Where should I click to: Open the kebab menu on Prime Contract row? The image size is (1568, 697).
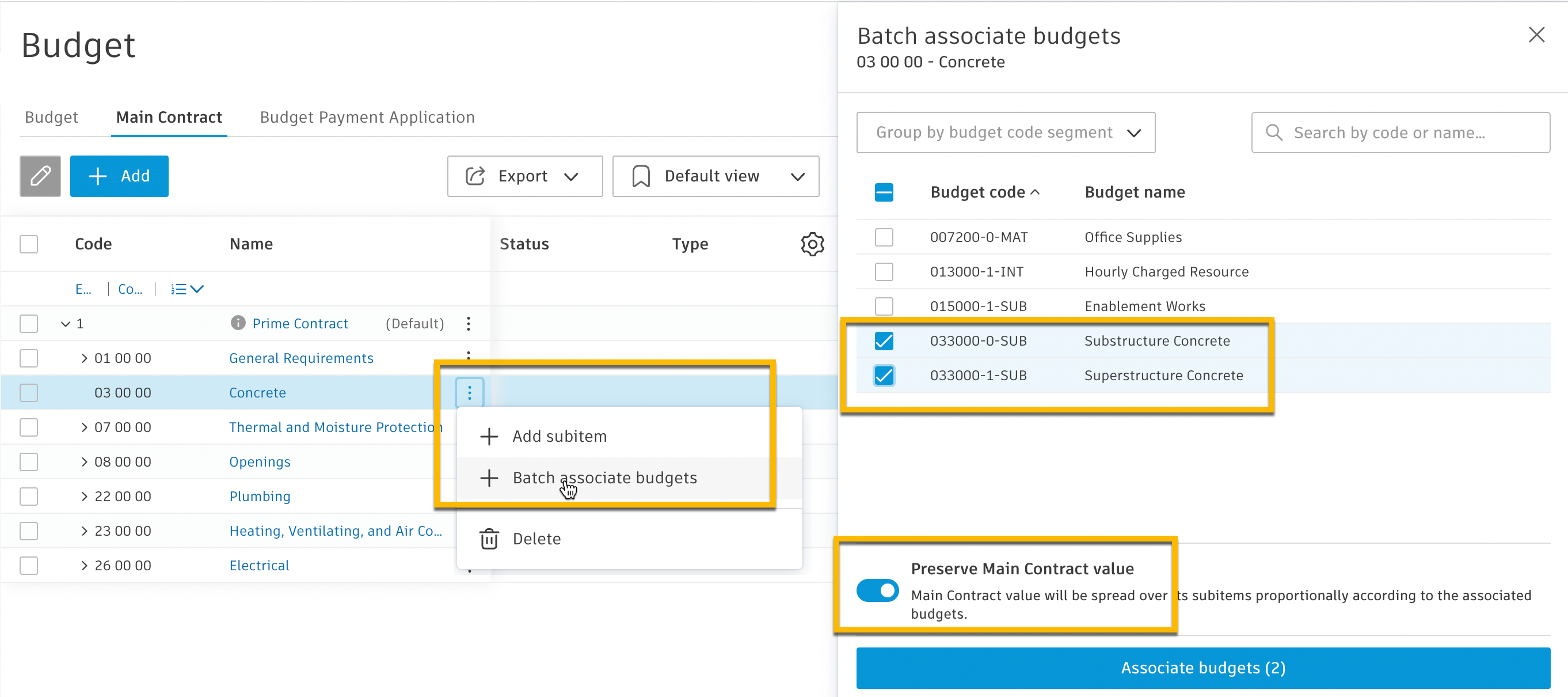468,323
